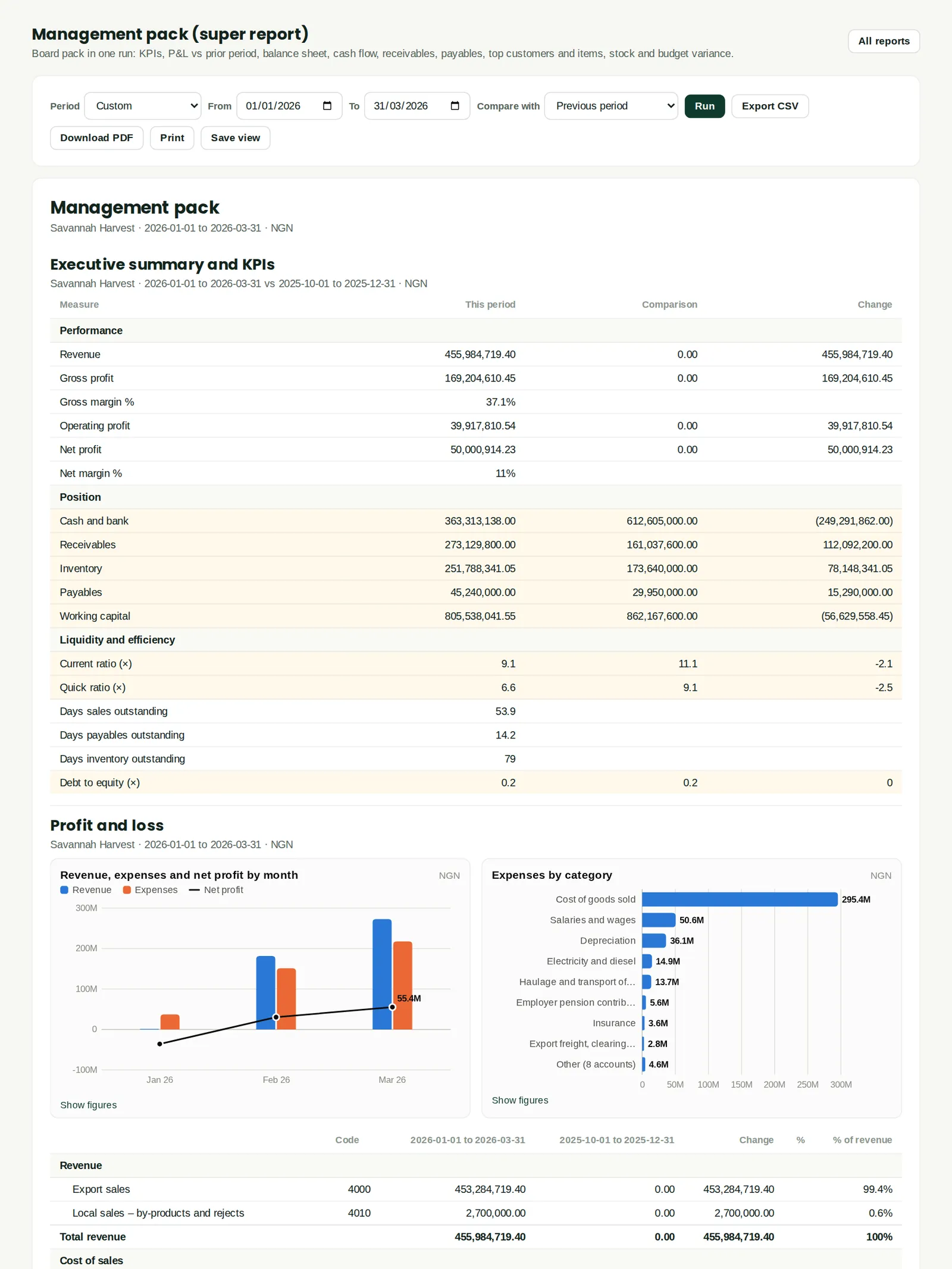952x1269 pixels.
Task: Click the Salaries and wages bar
Action: point(659,920)
